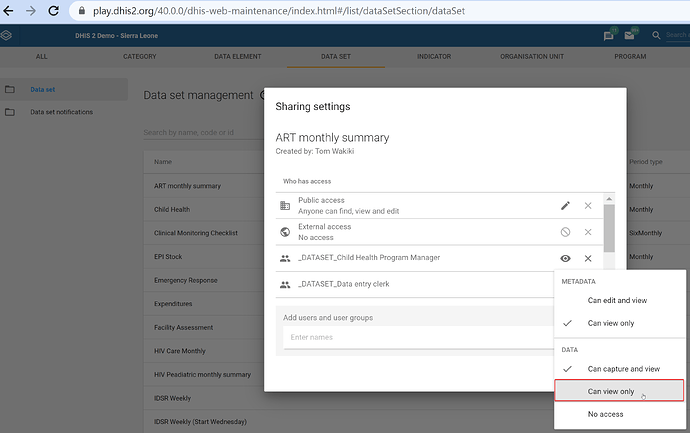Open Emergency Response data set row
Screen dimensions: 690x433
point(203,280)
